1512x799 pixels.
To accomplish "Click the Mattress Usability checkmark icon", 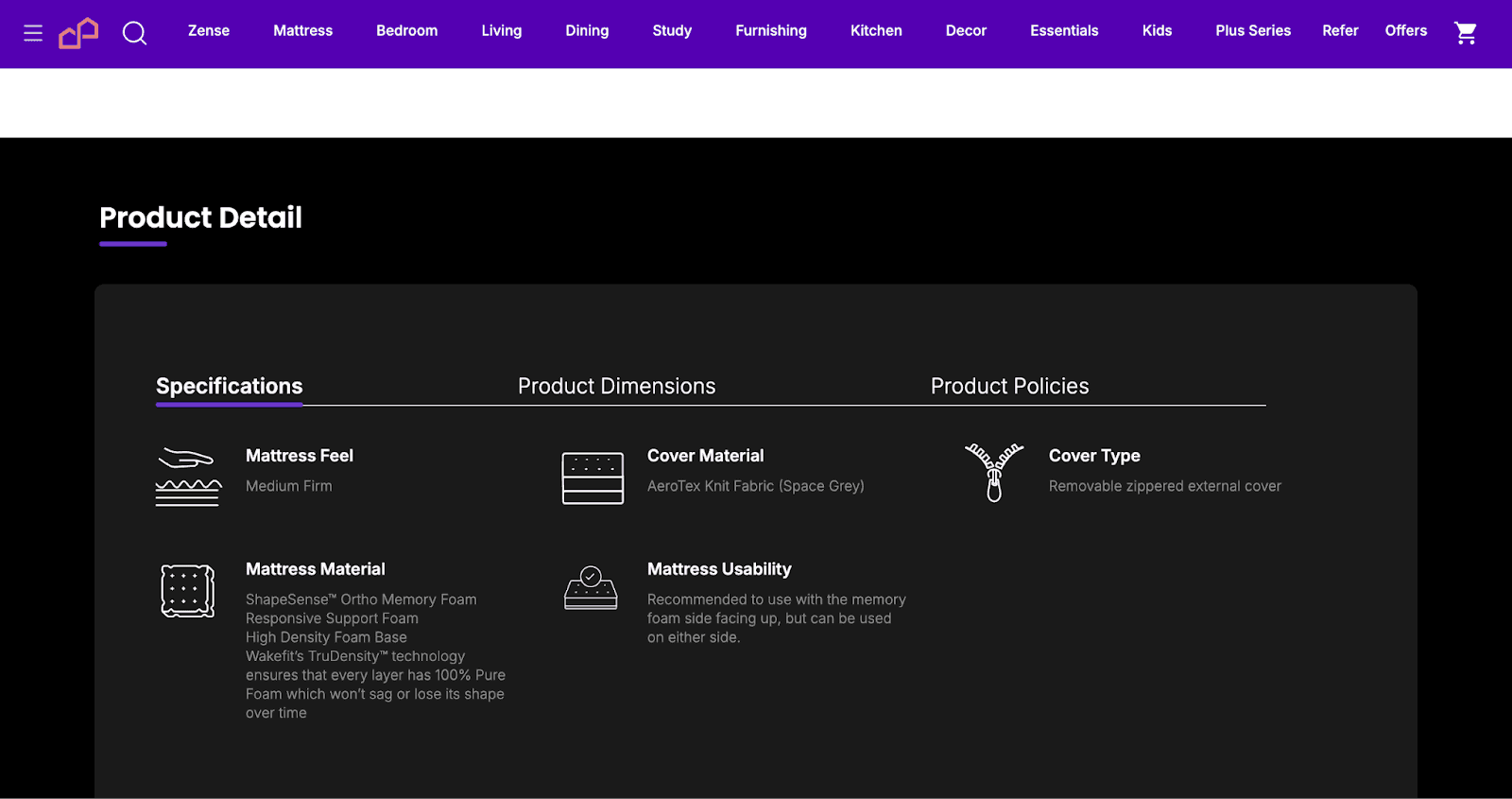I will [591, 588].
